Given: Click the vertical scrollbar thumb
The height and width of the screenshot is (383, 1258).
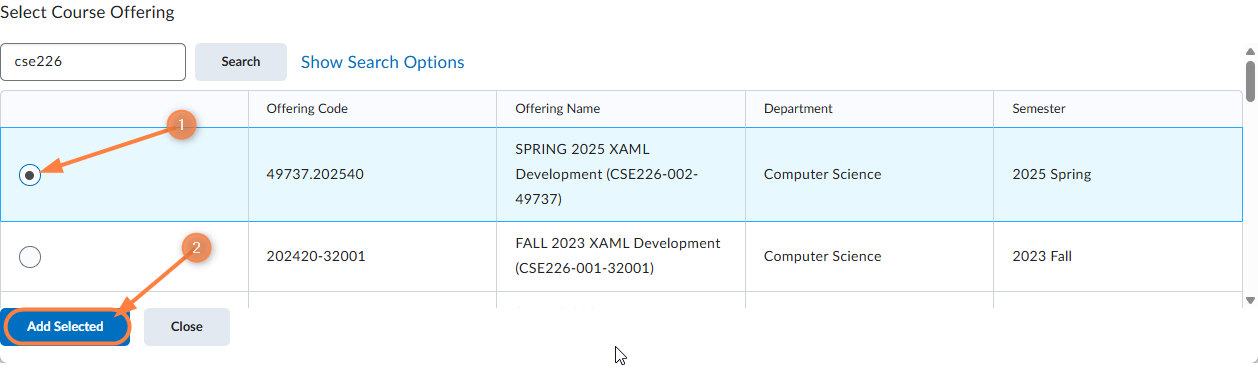Looking at the screenshot, I should [x=1250, y=81].
